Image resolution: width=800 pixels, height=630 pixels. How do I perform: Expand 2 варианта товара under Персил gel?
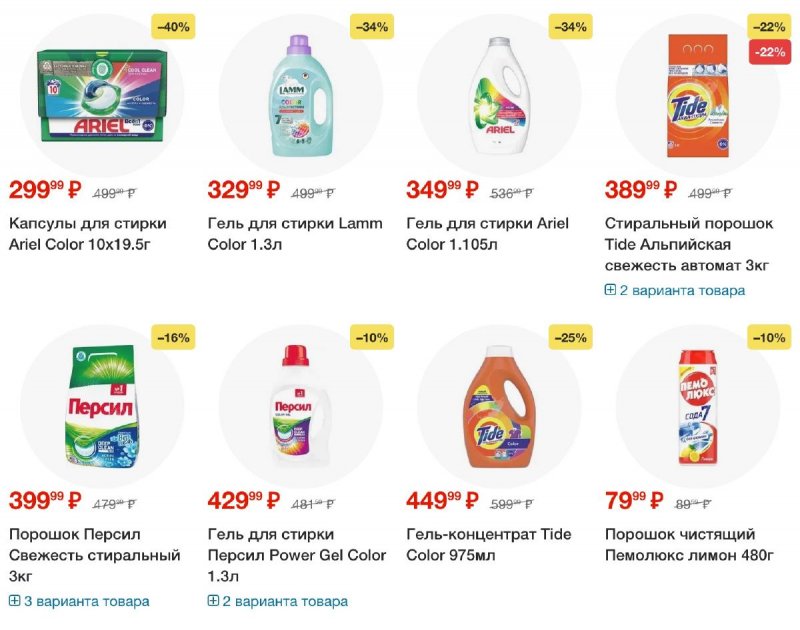coord(278,601)
